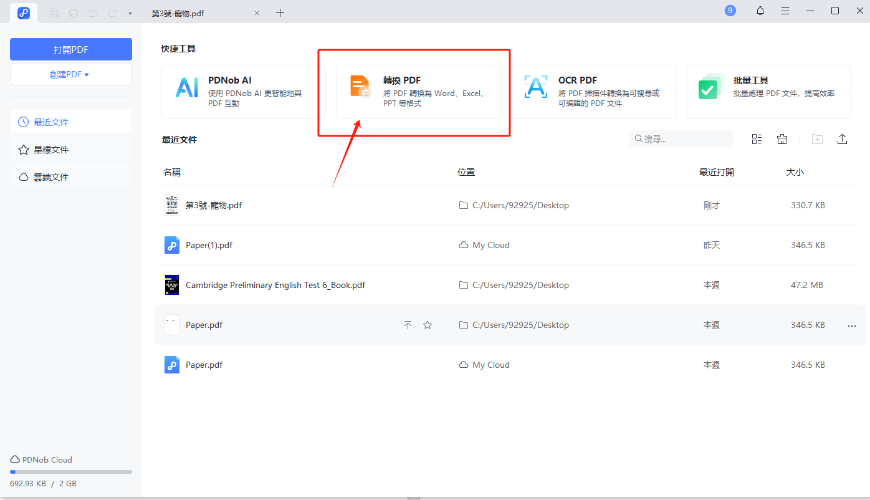Open the PDNob AI quick tool

pos(236,91)
